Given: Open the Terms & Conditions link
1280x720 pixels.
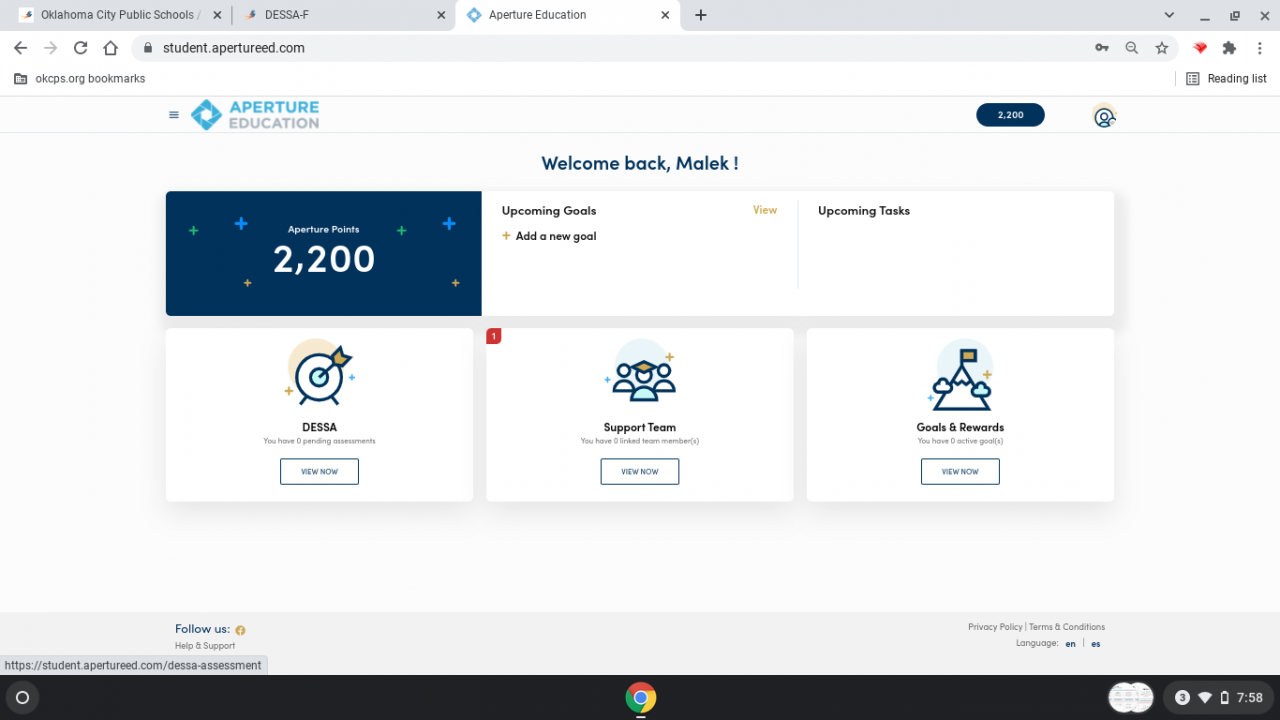Looking at the screenshot, I should (x=1067, y=627).
